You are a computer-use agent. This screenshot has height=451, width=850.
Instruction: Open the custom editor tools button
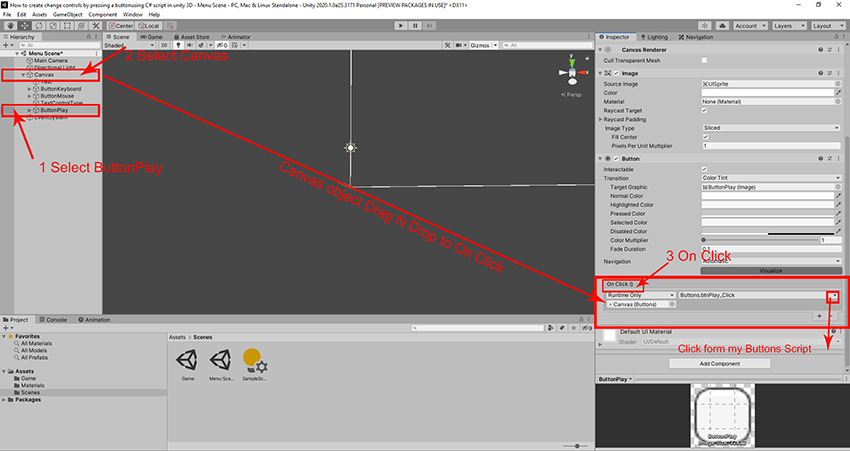point(95,25)
